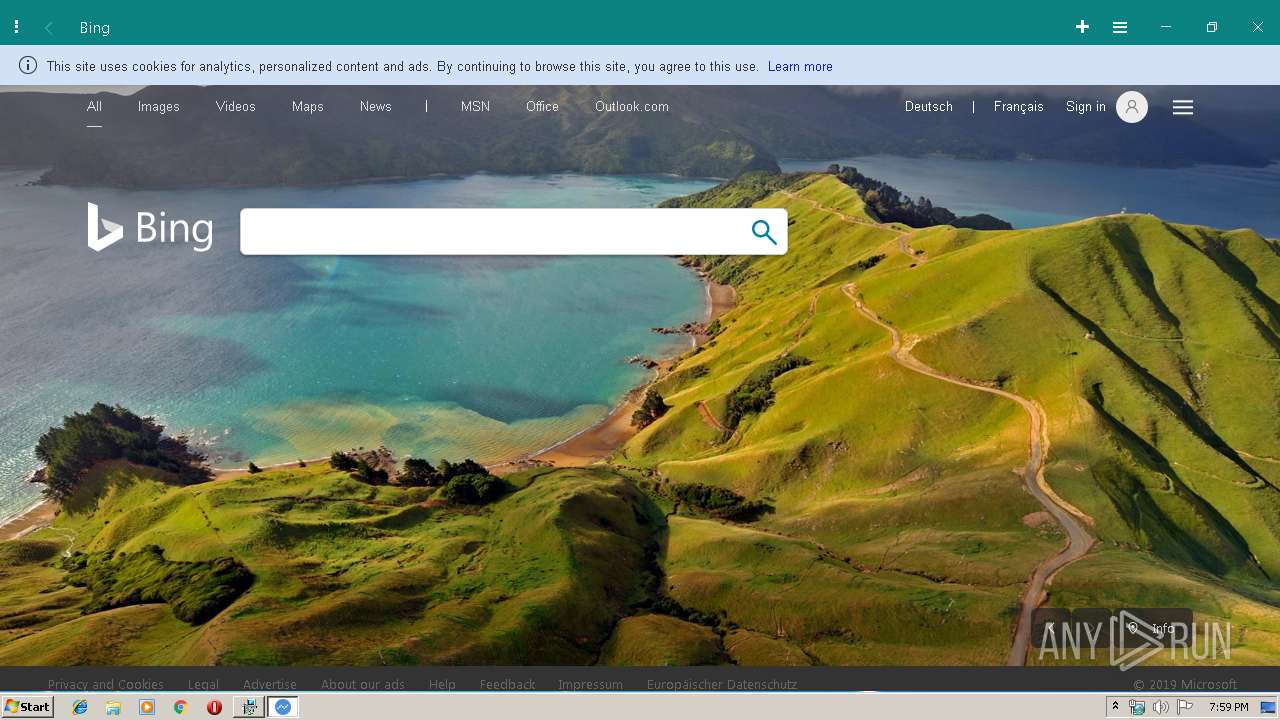Image resolution: width=1280 pixels, height=720 pixels.
Task: Open the three-dot app menu
Action: tap(17, 27)
